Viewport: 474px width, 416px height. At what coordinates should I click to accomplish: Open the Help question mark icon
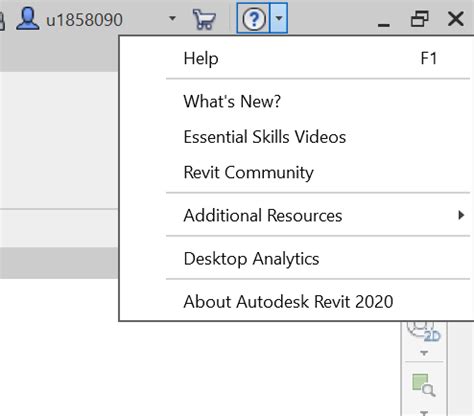point(254,19)
